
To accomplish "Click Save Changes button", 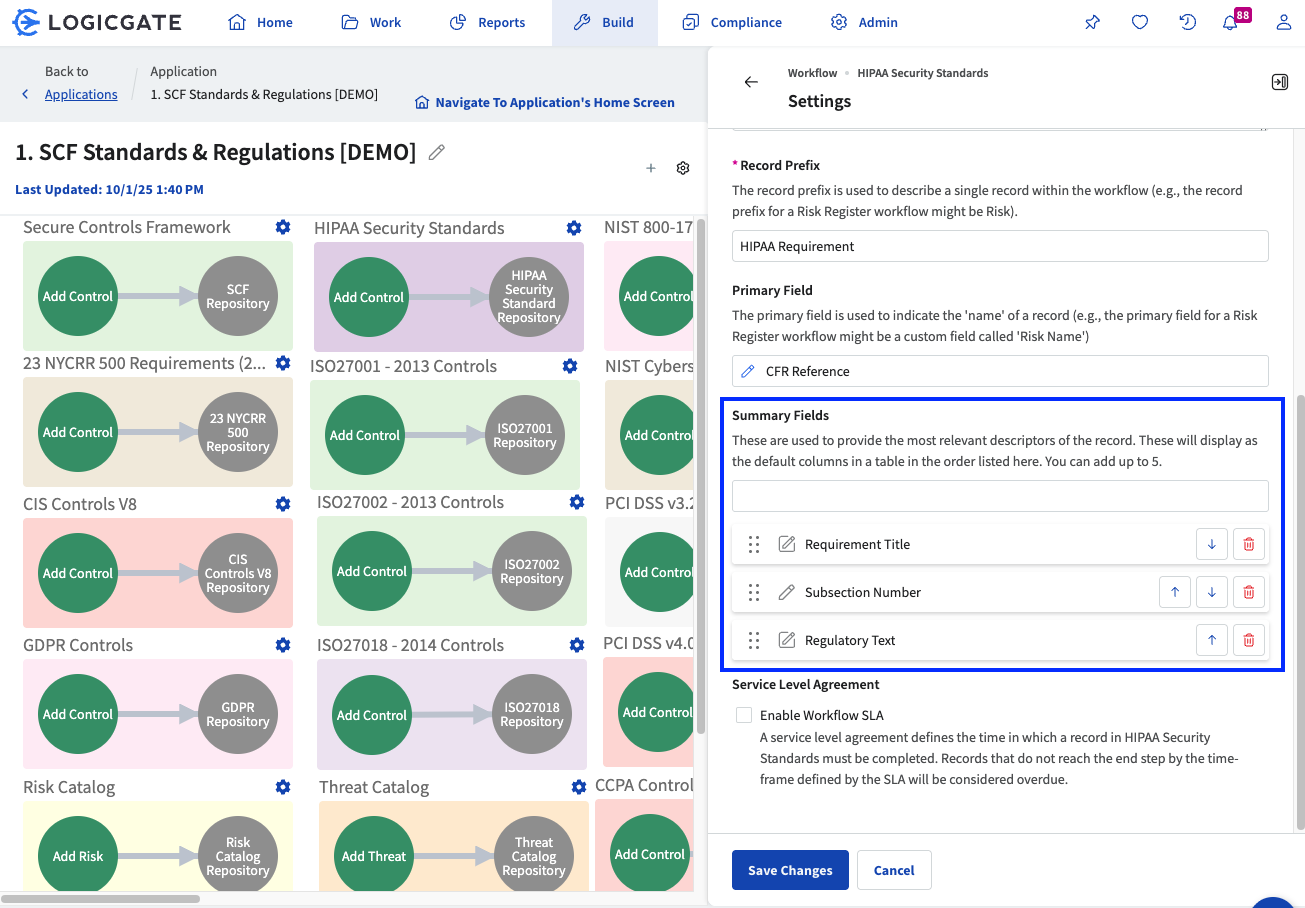I will click(x=790, y=870).
